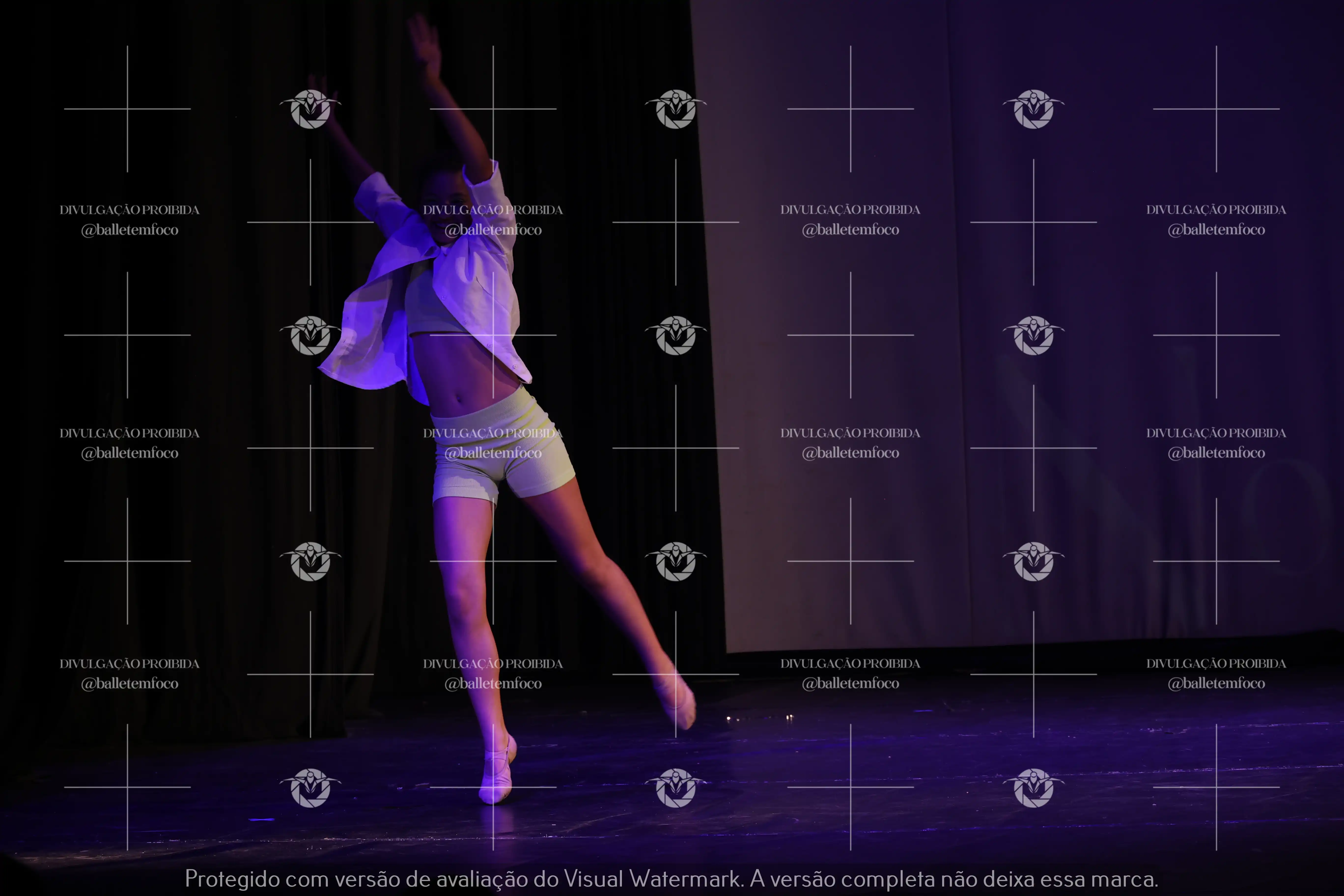Viewport: 1344px width, 896px height.
Task: Click the camera logo watermark left of standing foot
Action: (x=310, y=787)
